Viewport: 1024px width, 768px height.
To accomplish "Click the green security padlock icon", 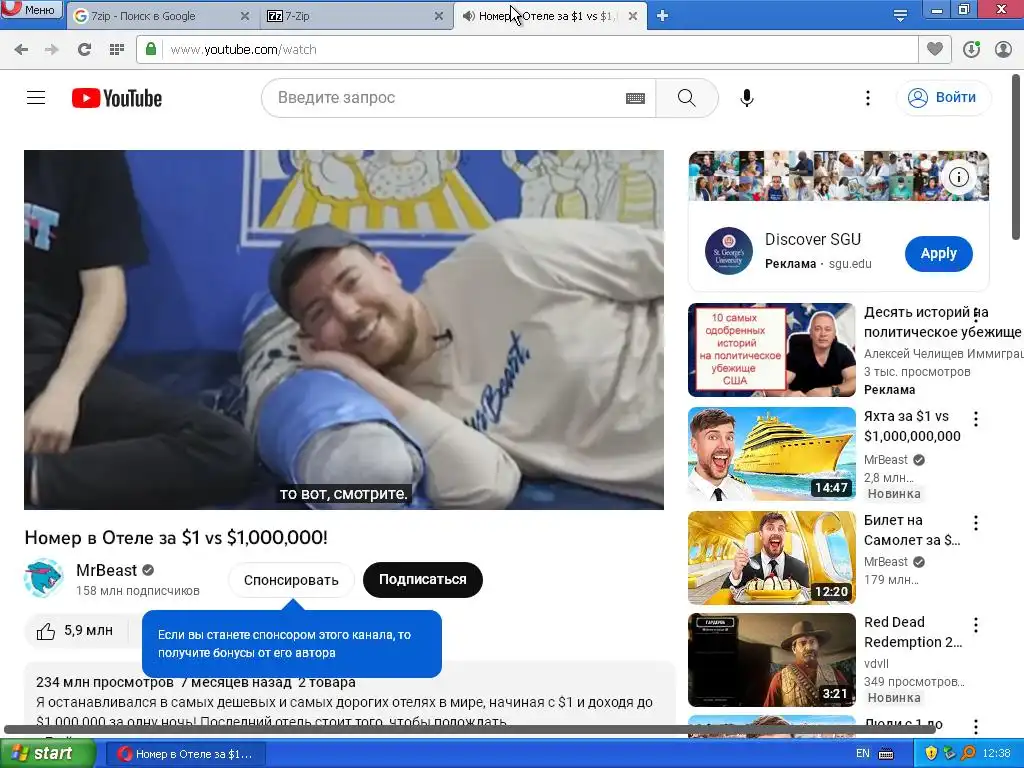I will (151, 49).
